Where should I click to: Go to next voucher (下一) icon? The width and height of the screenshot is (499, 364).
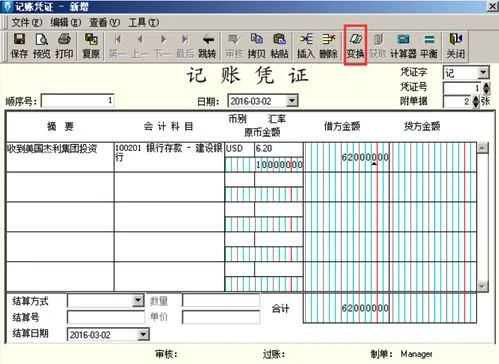[163, 46]
